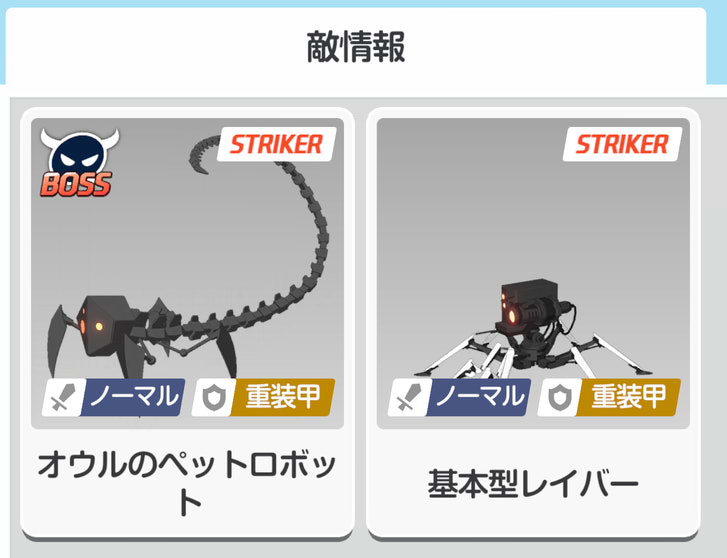Click the sword icon on the boss card
Viewport: 727px width, 558px height.
[x=63, y=398]
